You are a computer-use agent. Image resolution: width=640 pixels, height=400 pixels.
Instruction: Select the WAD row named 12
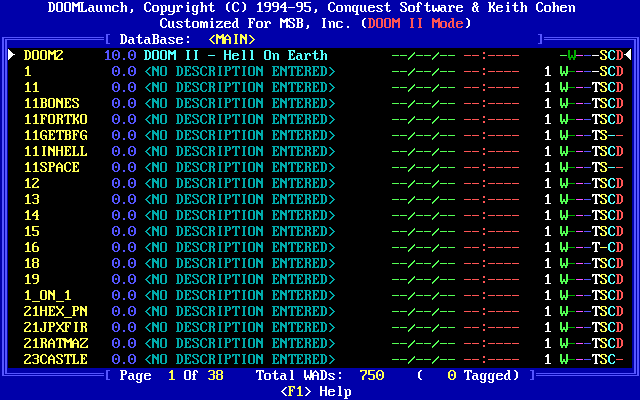[320, 183]
